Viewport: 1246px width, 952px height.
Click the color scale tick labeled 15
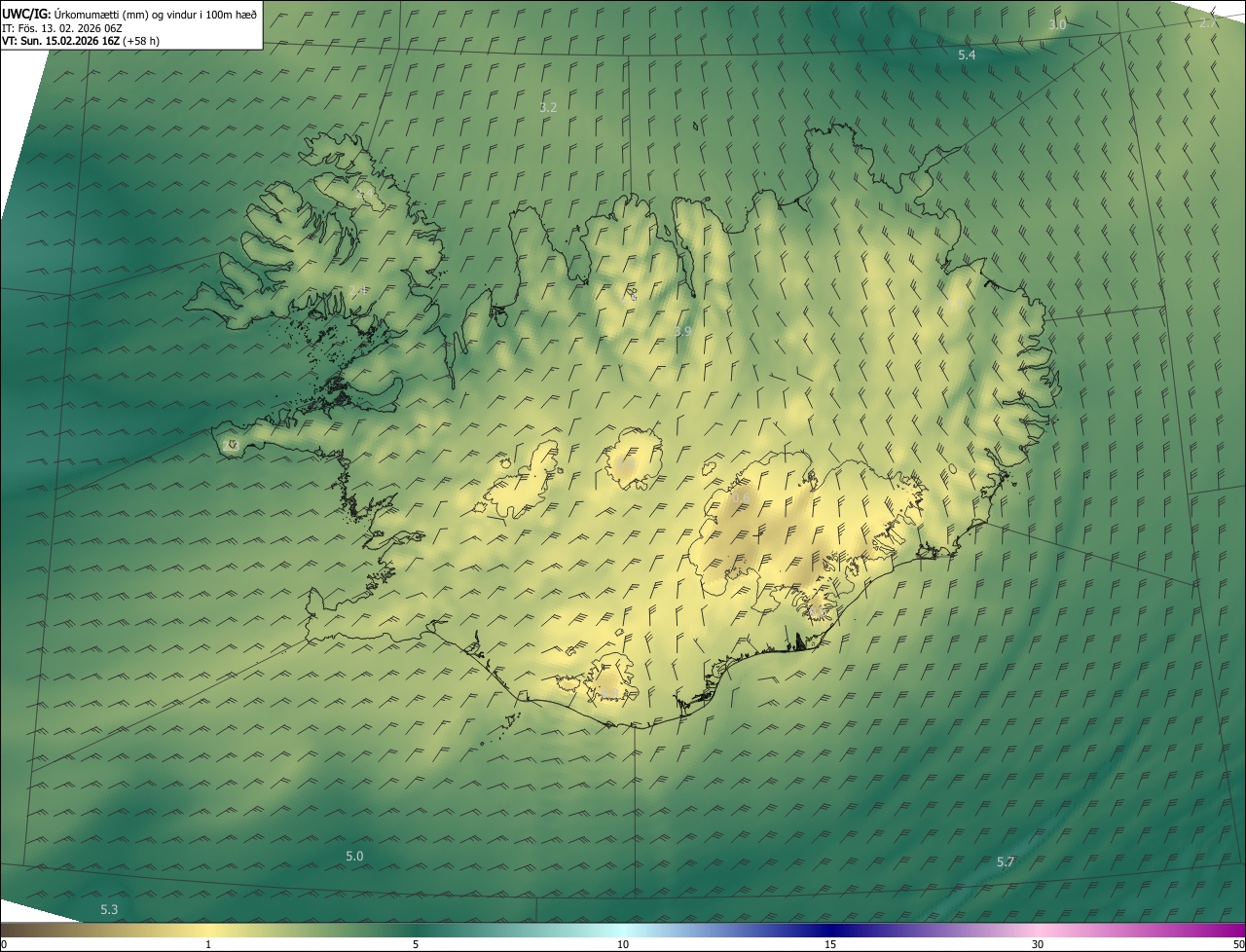click(830, 944)
